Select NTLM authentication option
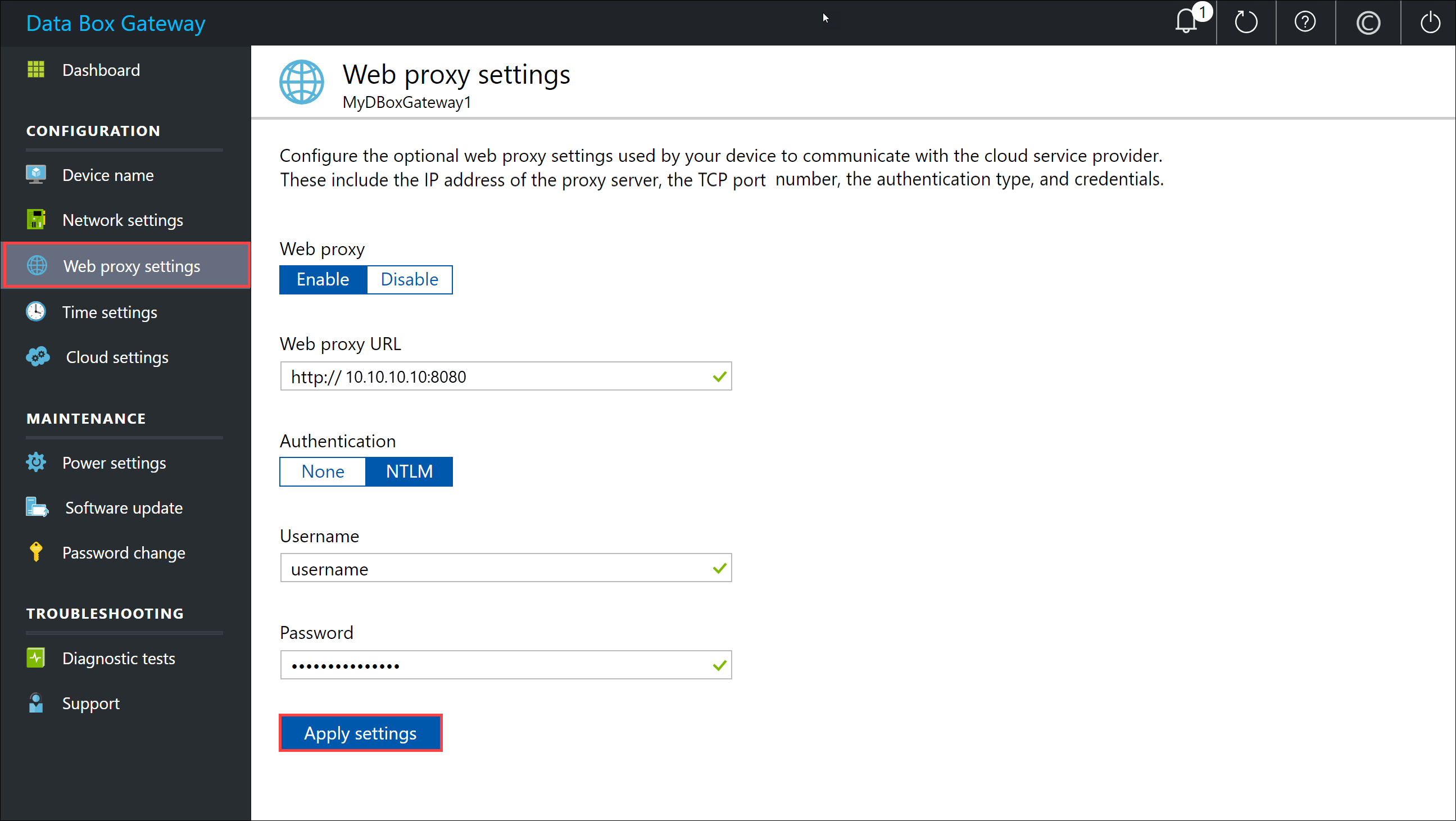The height and width of the screenshot is (821, 1456). 409,471
